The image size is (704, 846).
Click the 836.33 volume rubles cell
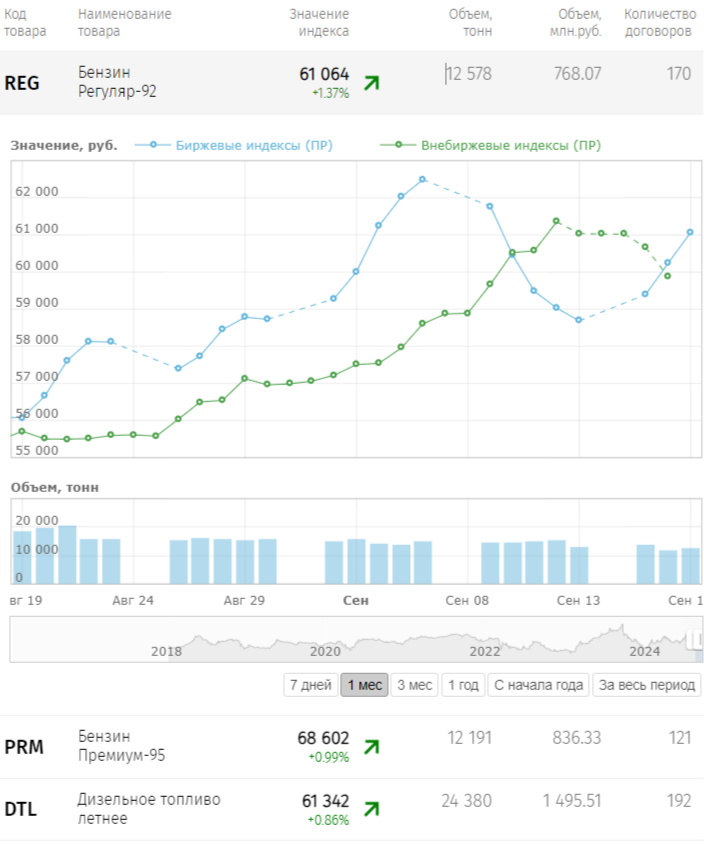[x=576, y=738]
